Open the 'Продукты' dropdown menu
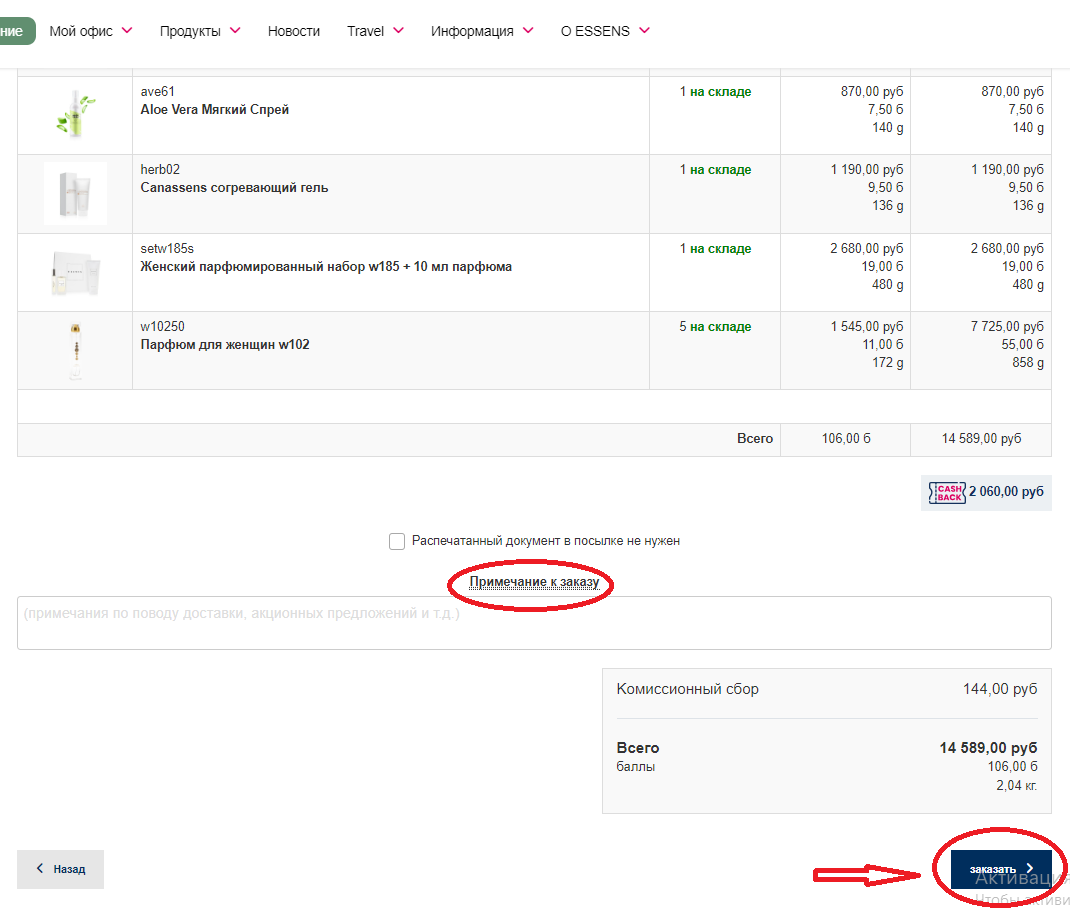 [200, 31]
